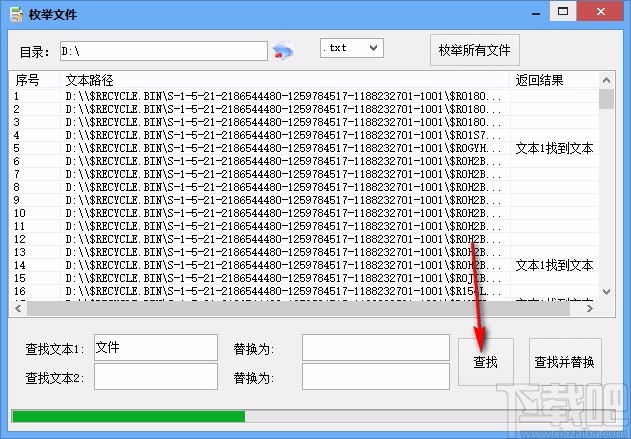Select row 9 in file list
Screen dimensions: 631x439
pyautogui.click(x=304, y=200)
